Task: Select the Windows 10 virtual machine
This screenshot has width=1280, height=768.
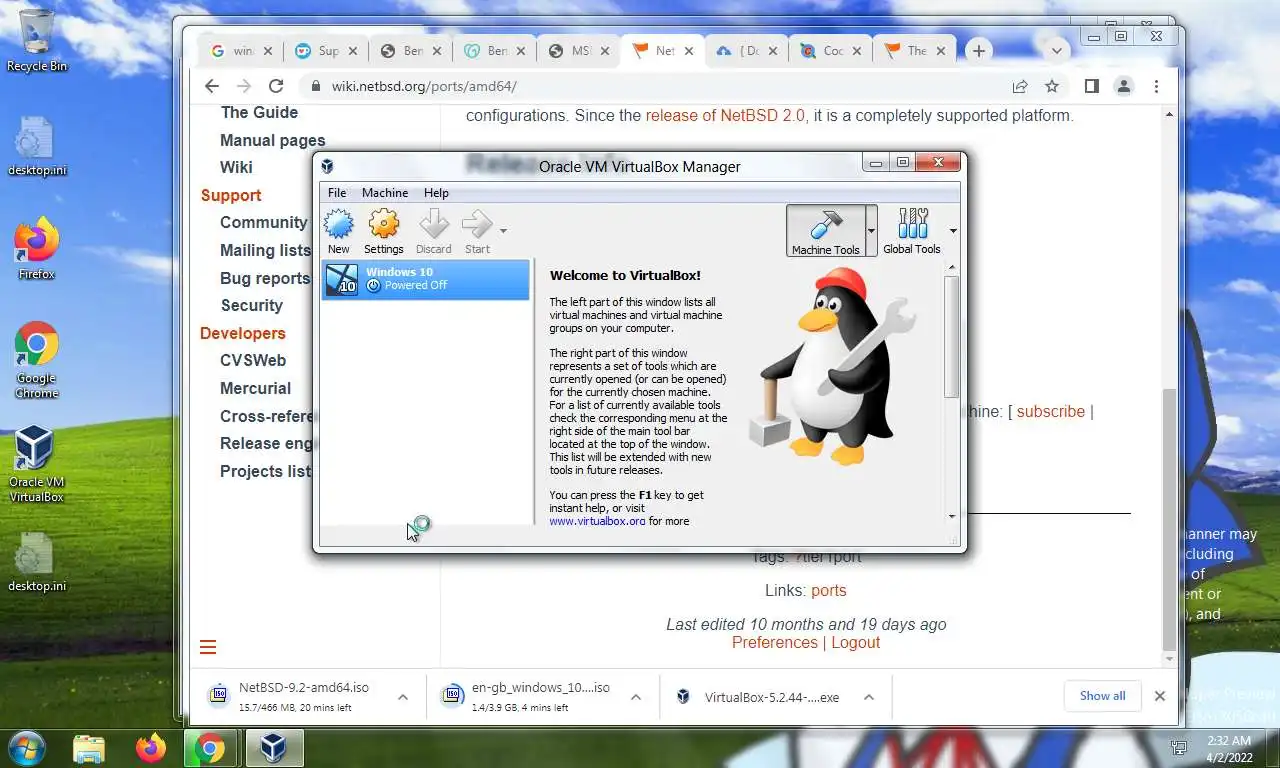Action: (425, 279)
